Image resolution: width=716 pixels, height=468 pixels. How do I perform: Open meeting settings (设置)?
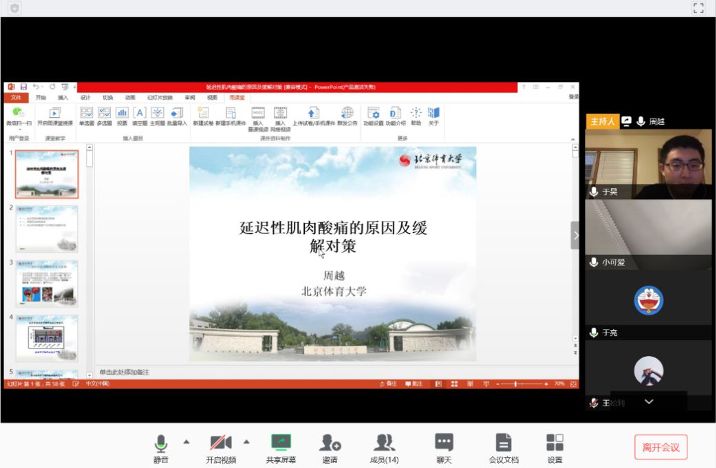coord(555,447)
